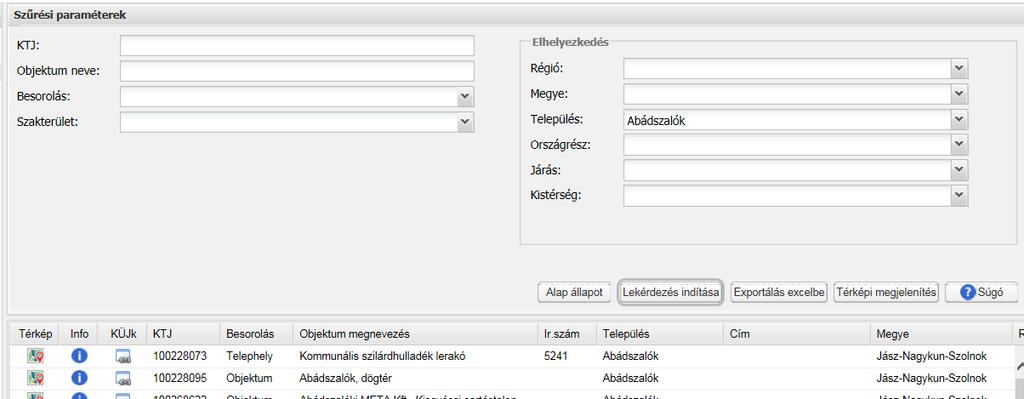Click the KÜJk column header
Viewport: 1024px width, 399px height.
123,334
